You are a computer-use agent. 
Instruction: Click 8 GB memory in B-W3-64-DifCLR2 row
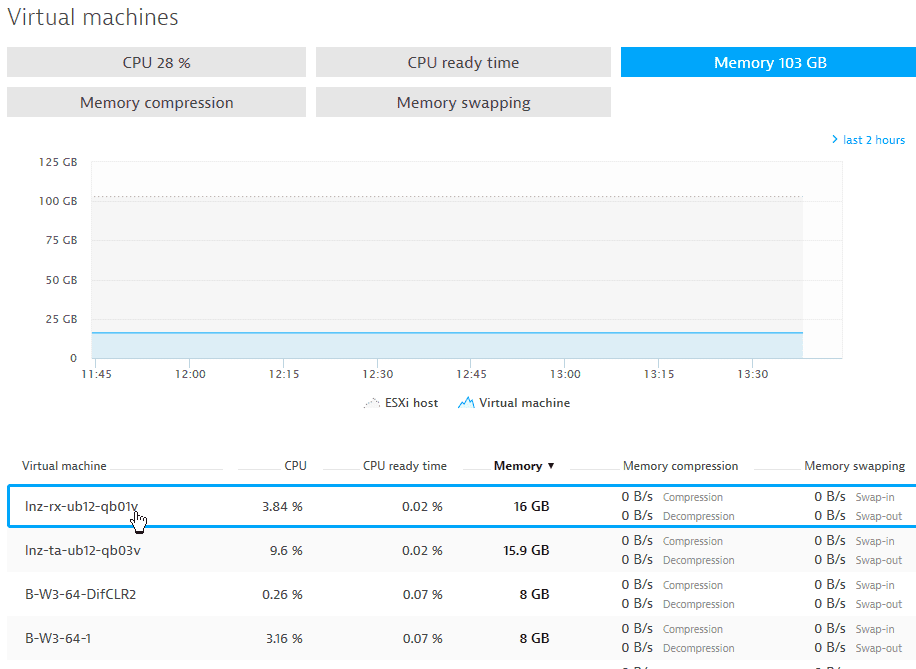[x=534, y=594]
